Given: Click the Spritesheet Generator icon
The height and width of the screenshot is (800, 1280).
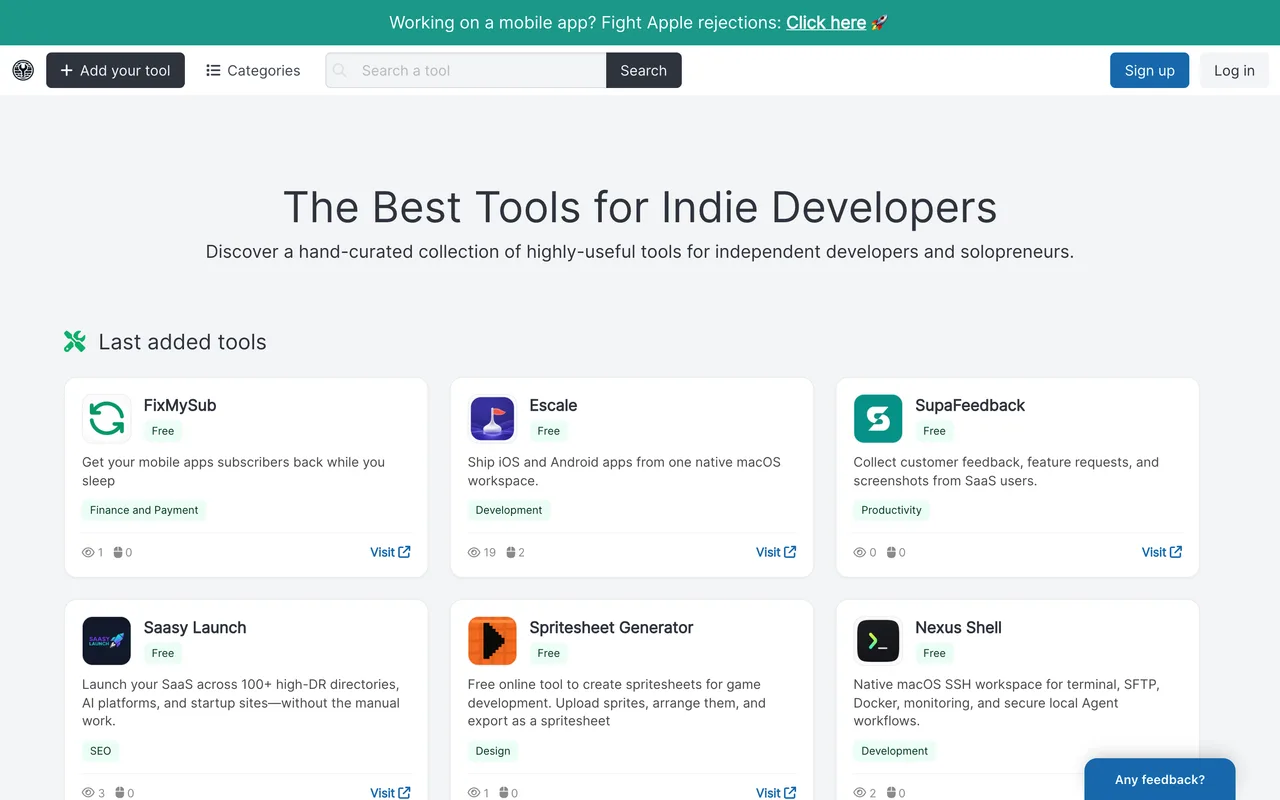Looking at the screenshot, I should coord(492,641).
